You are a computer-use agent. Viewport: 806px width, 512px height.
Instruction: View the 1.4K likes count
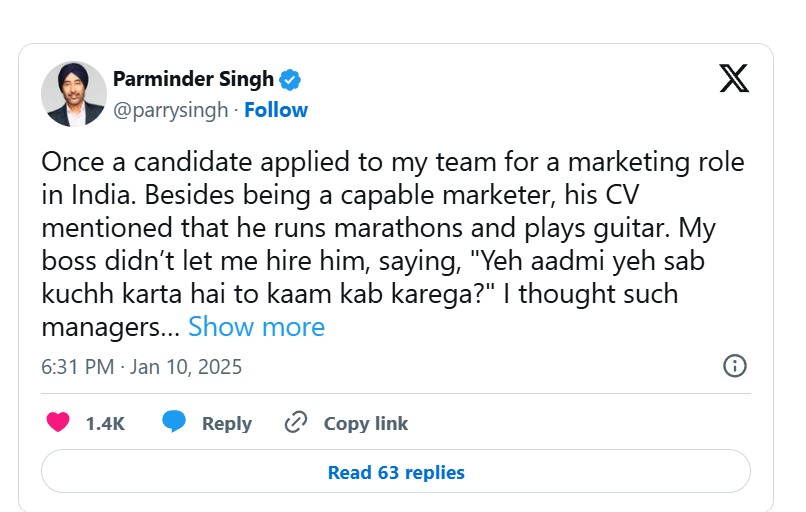point(105,423)
